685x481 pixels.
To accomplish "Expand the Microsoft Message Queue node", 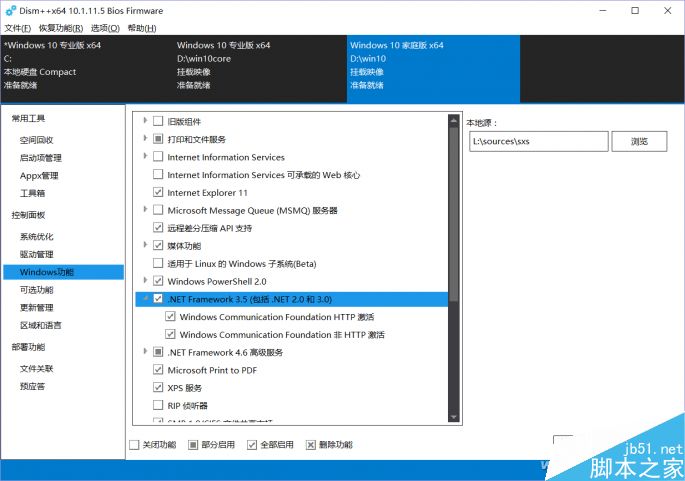I will (145, 209).
